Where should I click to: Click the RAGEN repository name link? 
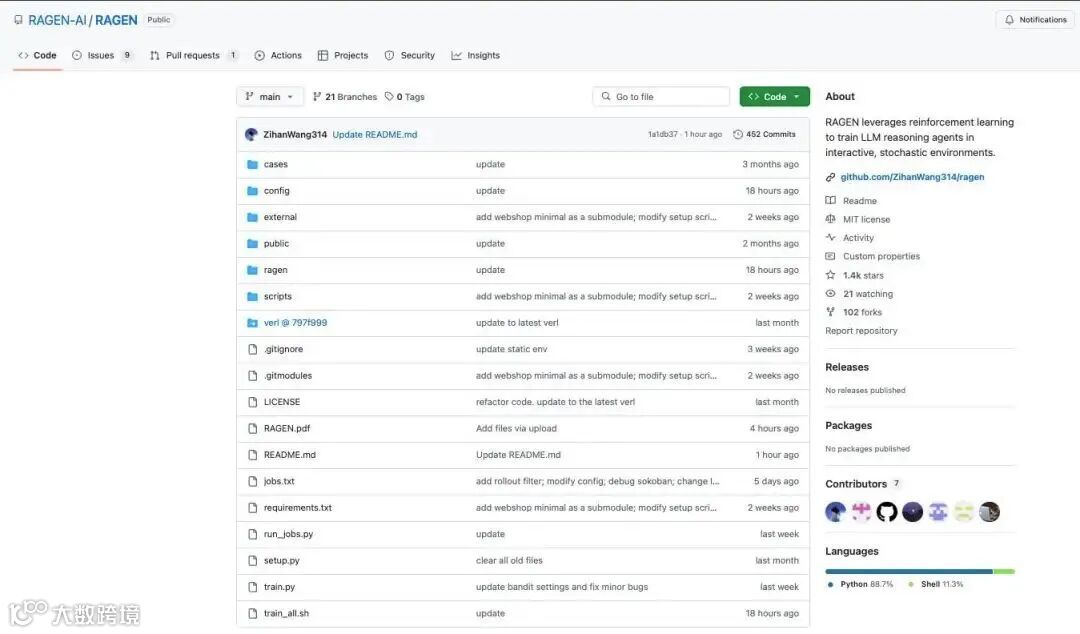click(x=116, y=20)
